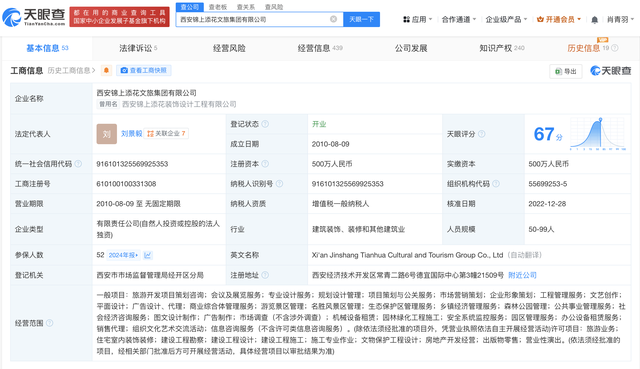The height and width of the screenshot is (369, 640).
Task: Switch to the 知识产权 tab
Action: pyautogui.click(x=502, y=48)
